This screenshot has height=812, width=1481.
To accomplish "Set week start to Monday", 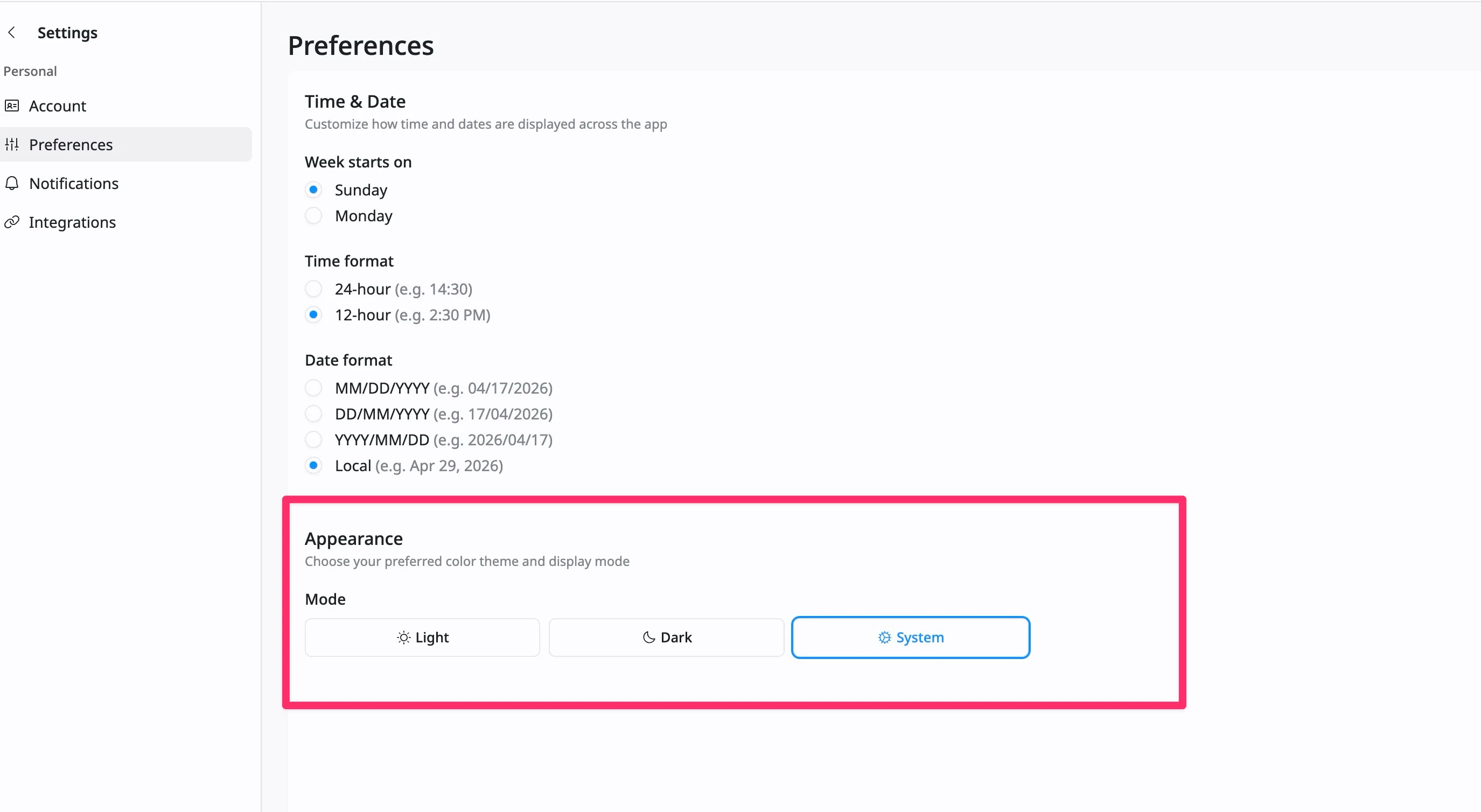I will point(313,215).
